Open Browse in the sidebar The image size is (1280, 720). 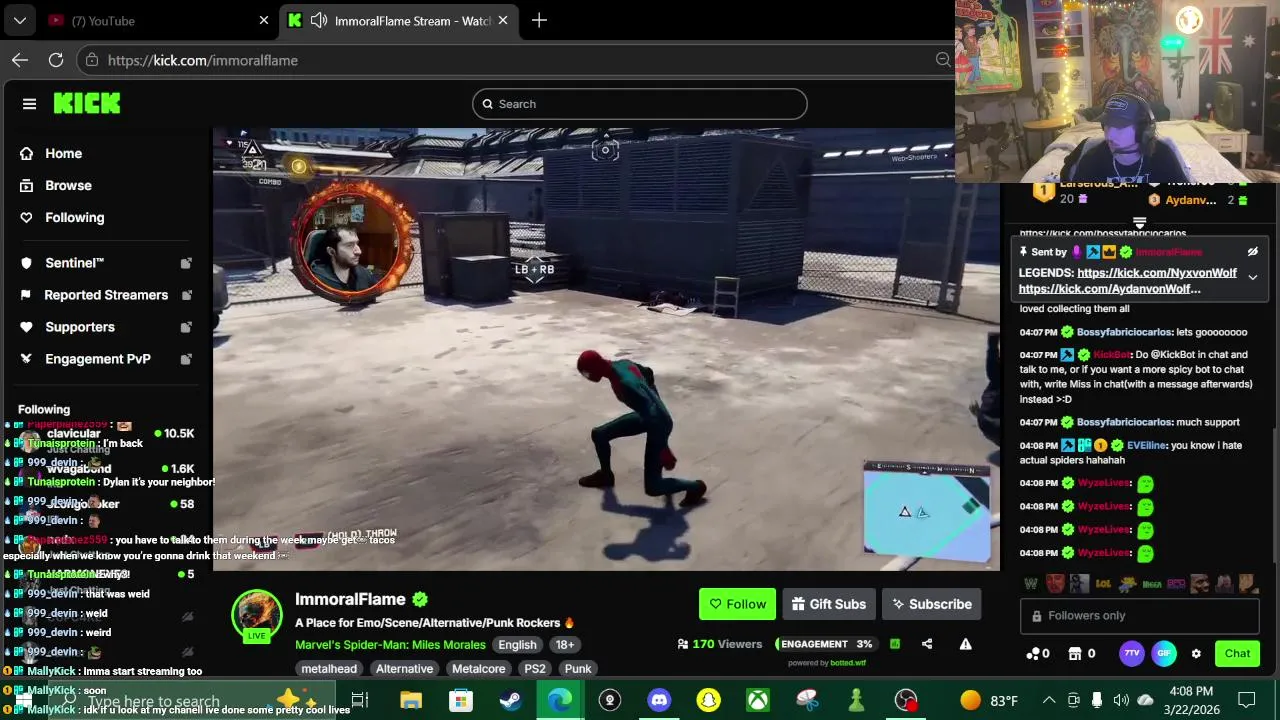coord(68,185)
